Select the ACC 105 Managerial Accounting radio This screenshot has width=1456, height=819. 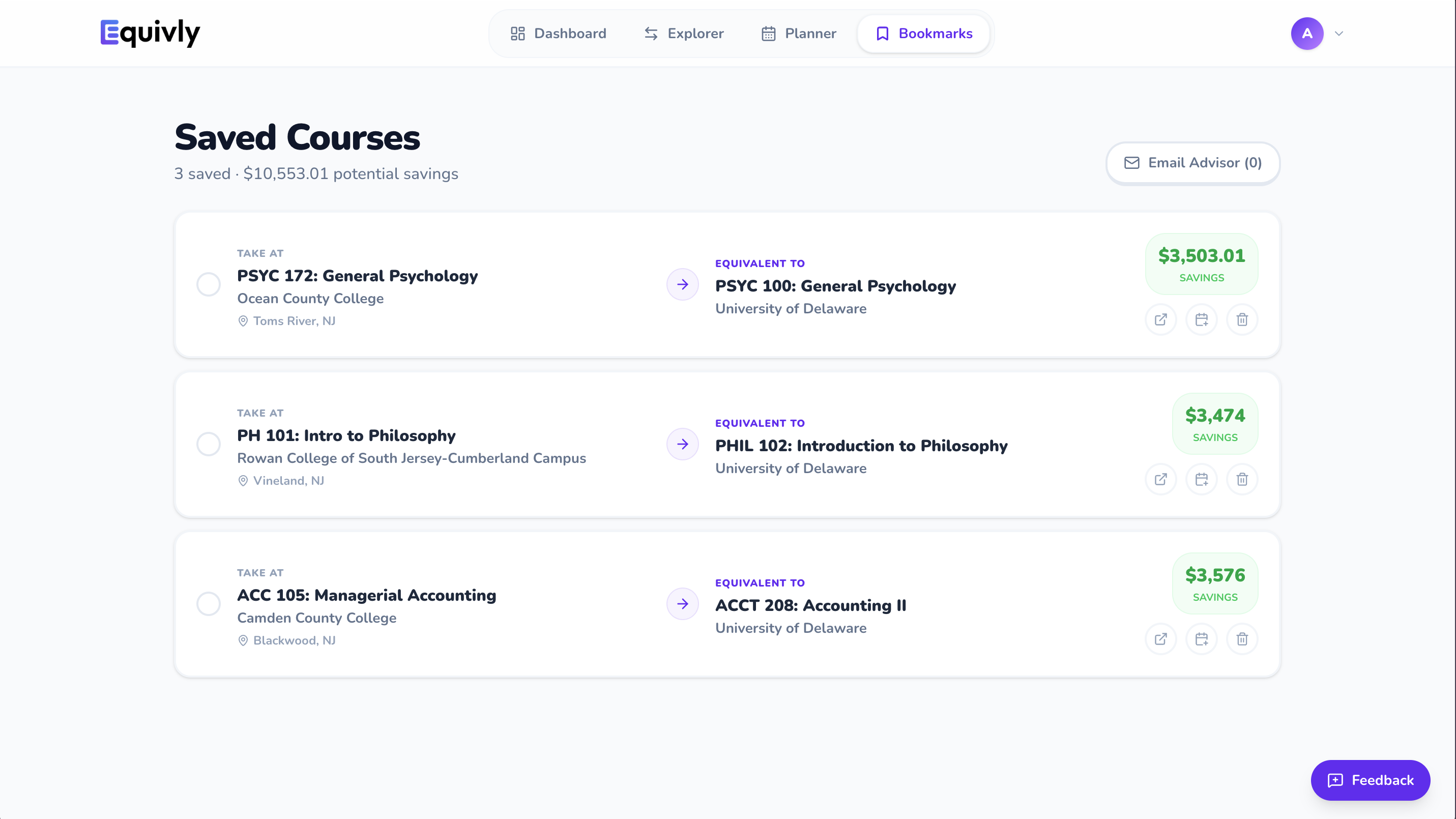tap(209, 604)
